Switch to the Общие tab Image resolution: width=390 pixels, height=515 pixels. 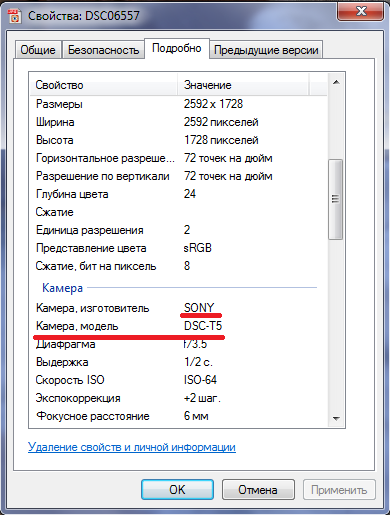[x=38, y=50]
